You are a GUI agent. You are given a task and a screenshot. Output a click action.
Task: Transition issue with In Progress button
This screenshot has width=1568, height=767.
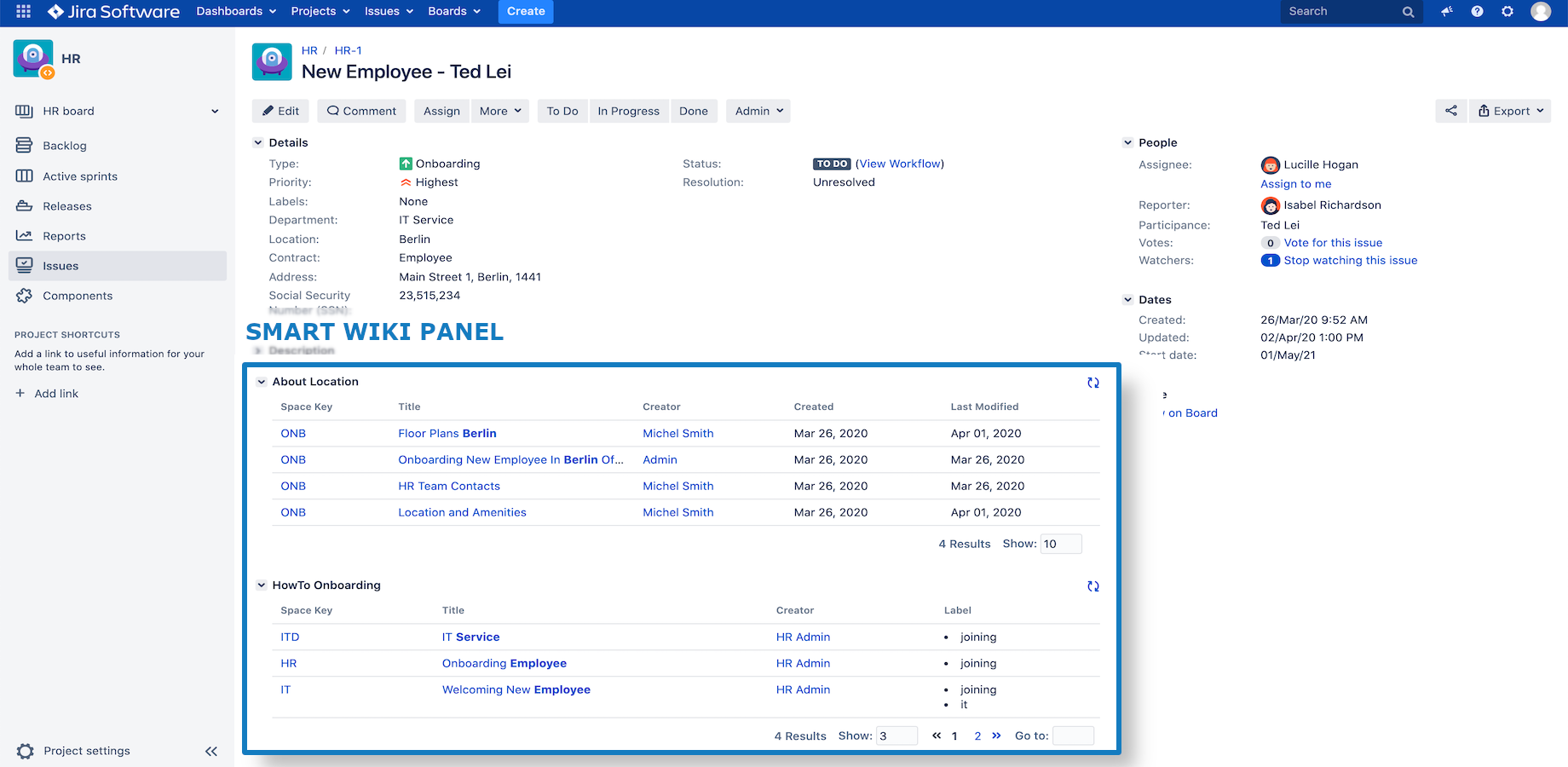point(629,111)
